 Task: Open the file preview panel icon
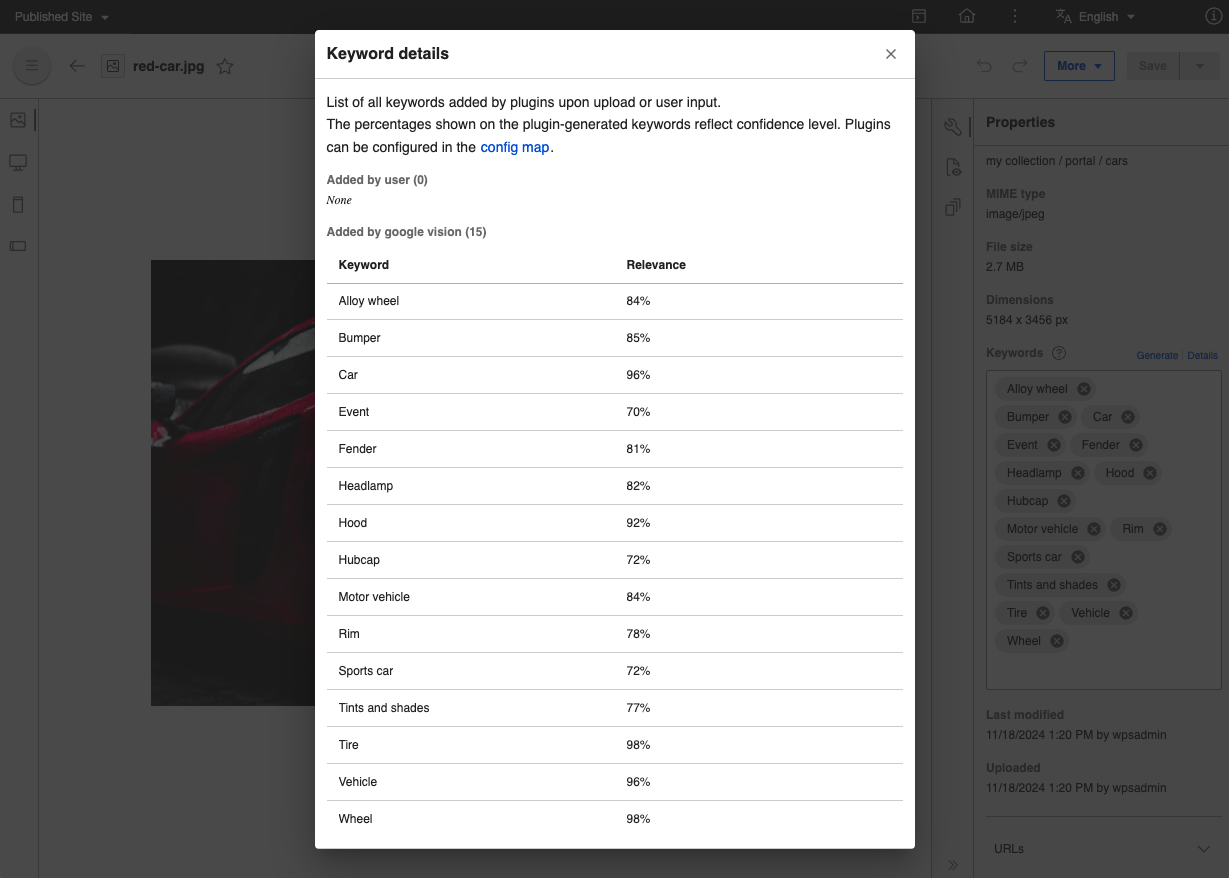pyautogui.click(x=953, y=167)
